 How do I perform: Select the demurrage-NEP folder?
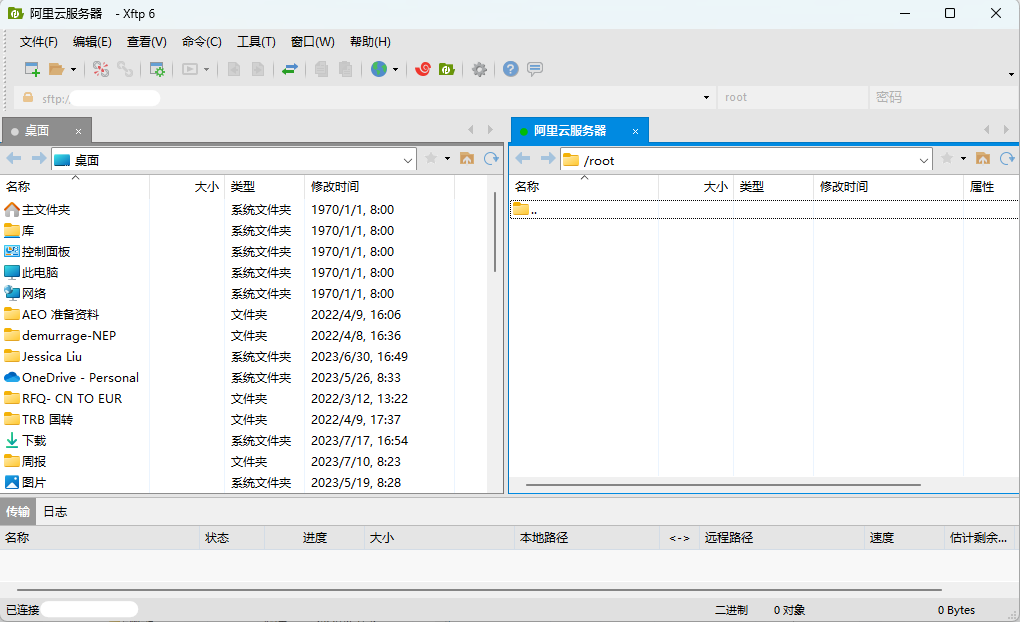69,336
